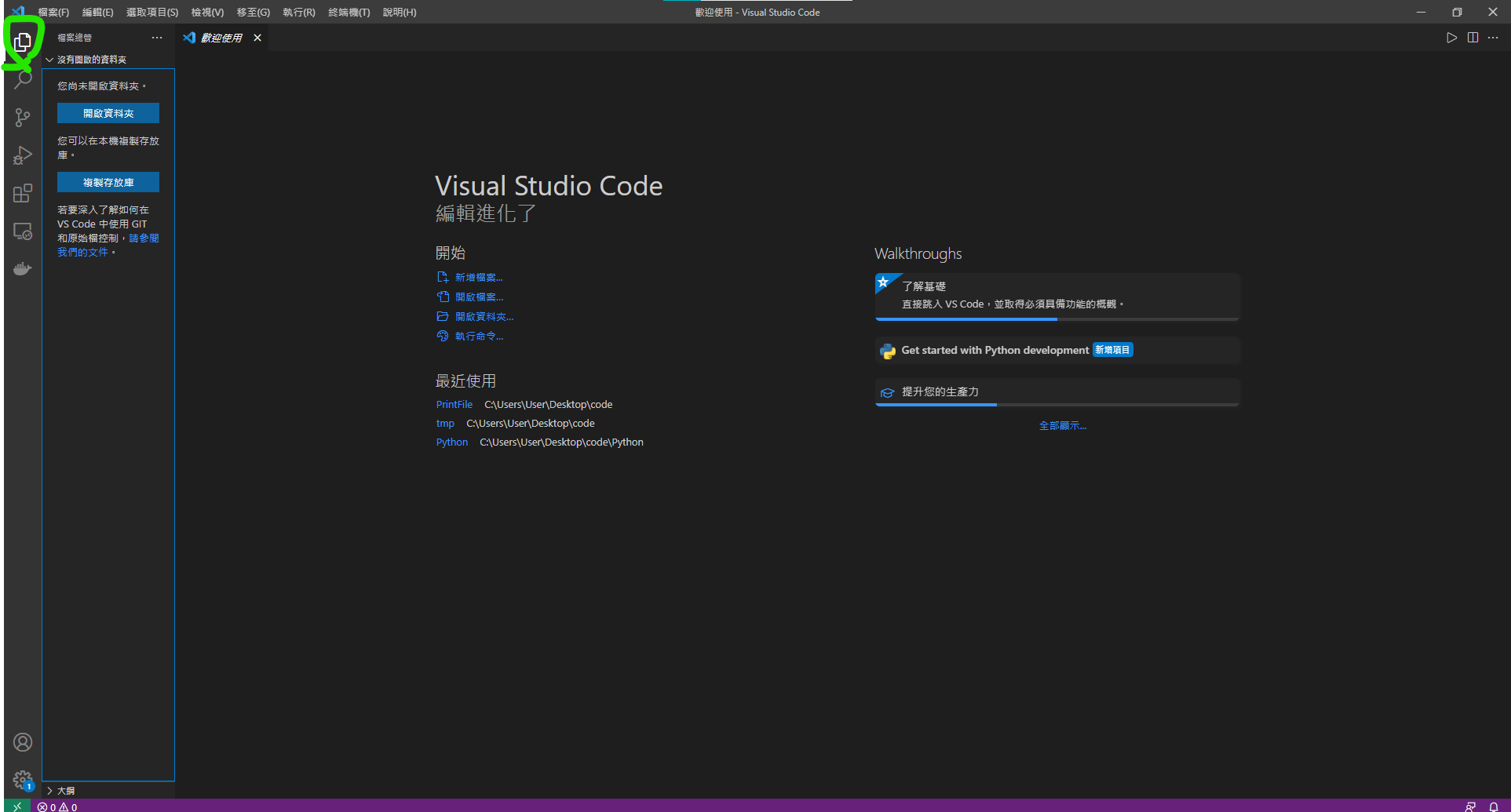
Task: Select the 歡迎使用 editor tab
Action: pyautogui.click(x=221, y=38)
